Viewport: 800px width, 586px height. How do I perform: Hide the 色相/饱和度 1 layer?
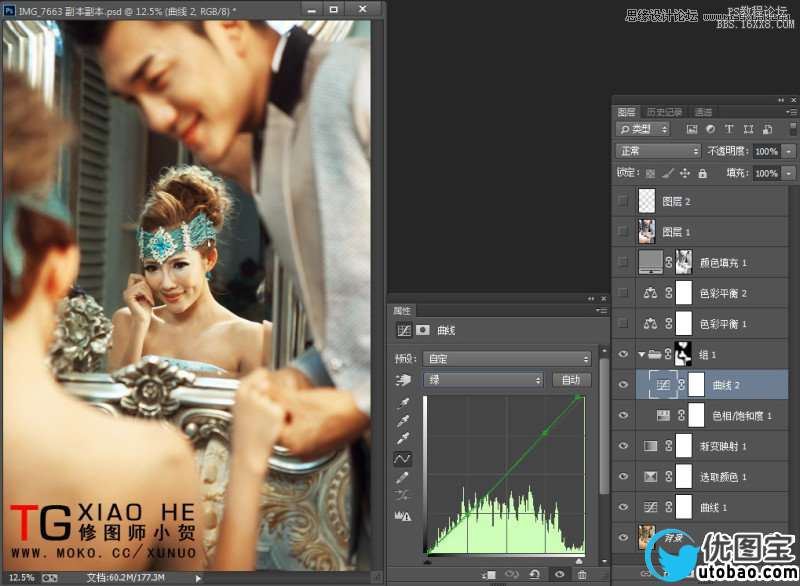pyautogui.click(x=623, y=415)
